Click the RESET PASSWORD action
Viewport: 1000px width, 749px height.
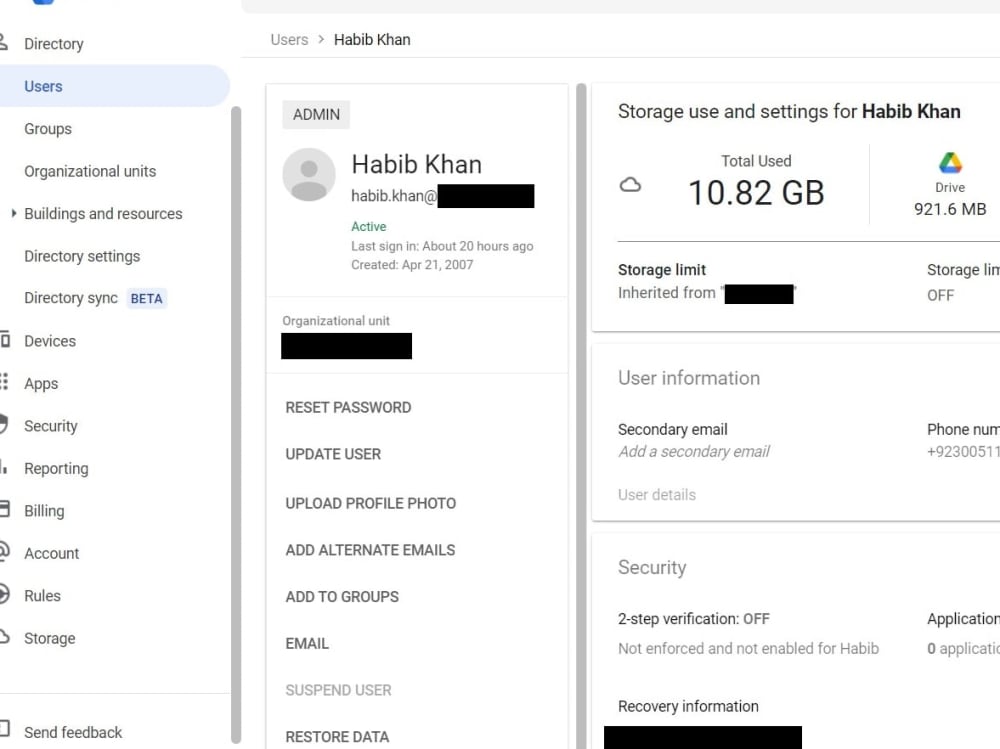[x=348, y=408]
